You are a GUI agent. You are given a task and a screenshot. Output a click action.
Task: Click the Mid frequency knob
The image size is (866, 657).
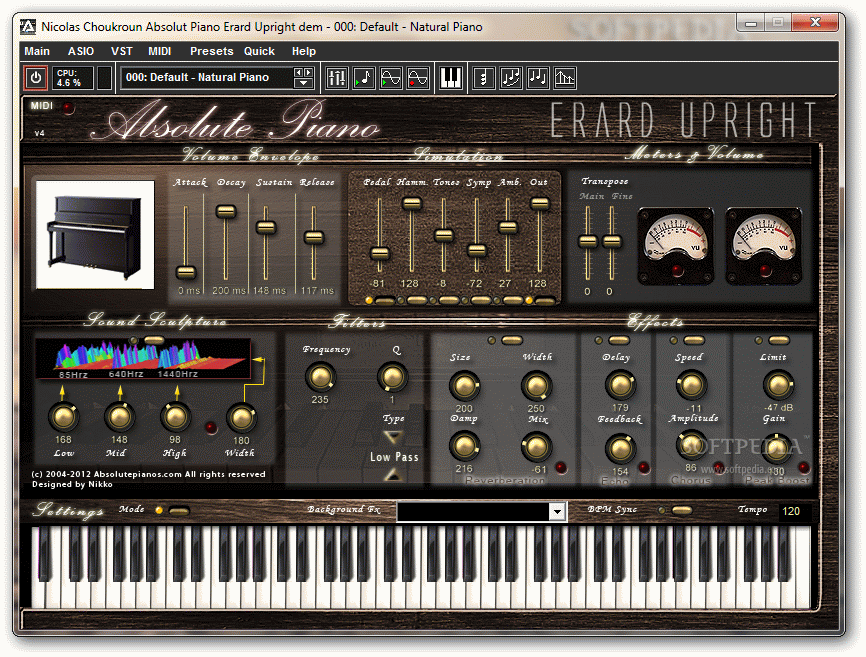coord(119,417)
